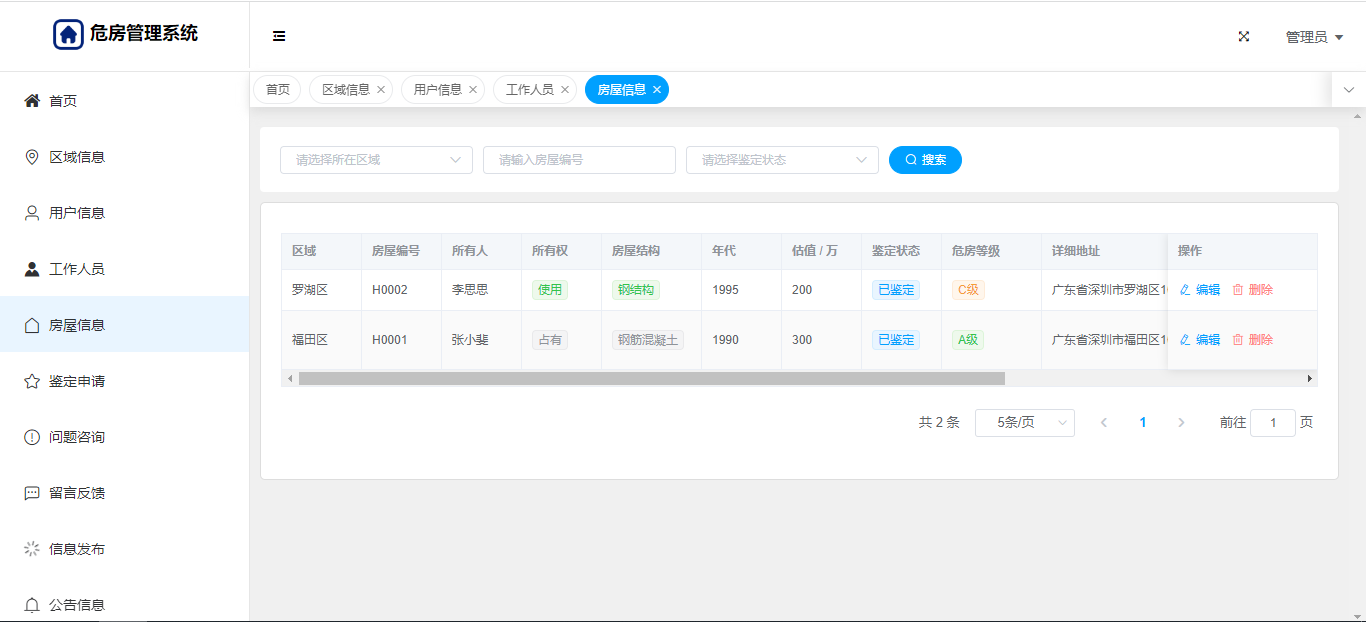Expand the 请选择所在区域 dropdown
The height and width of the screenshot is (622, 1366).
[x=376, y=160]
